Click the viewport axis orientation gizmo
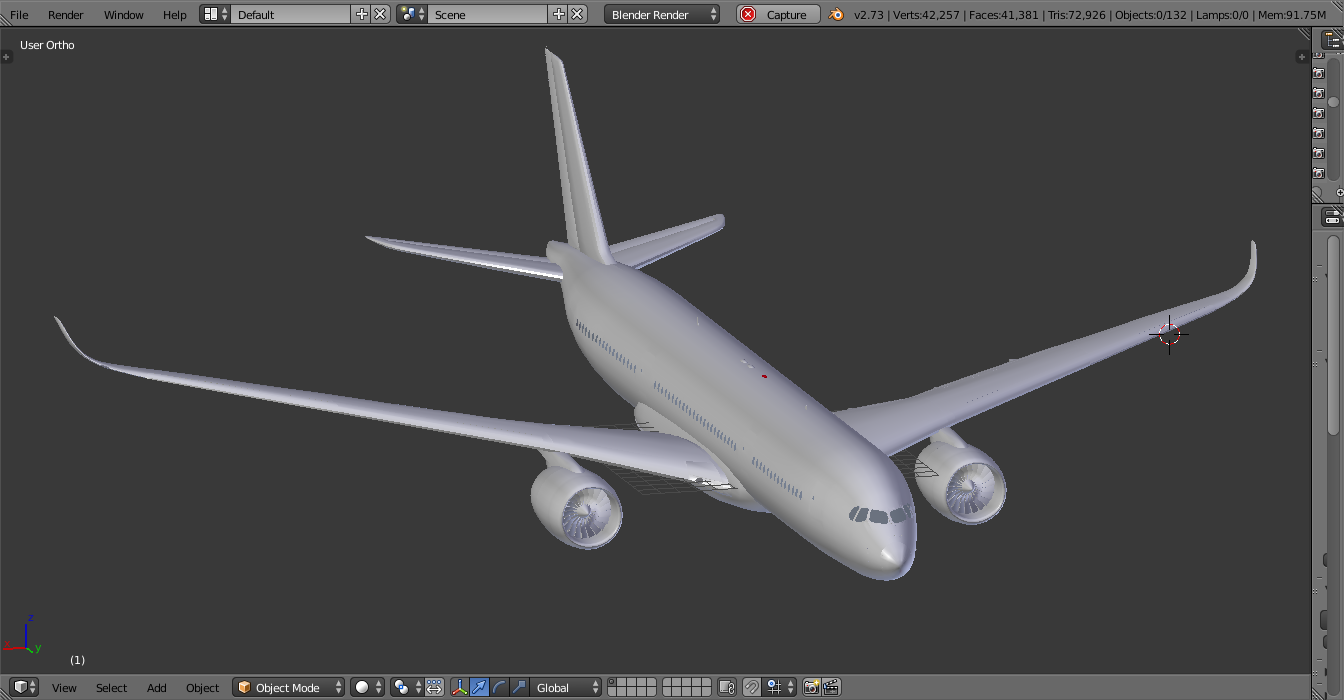This screenshot has width=1344, height=700. coord(24,636)
